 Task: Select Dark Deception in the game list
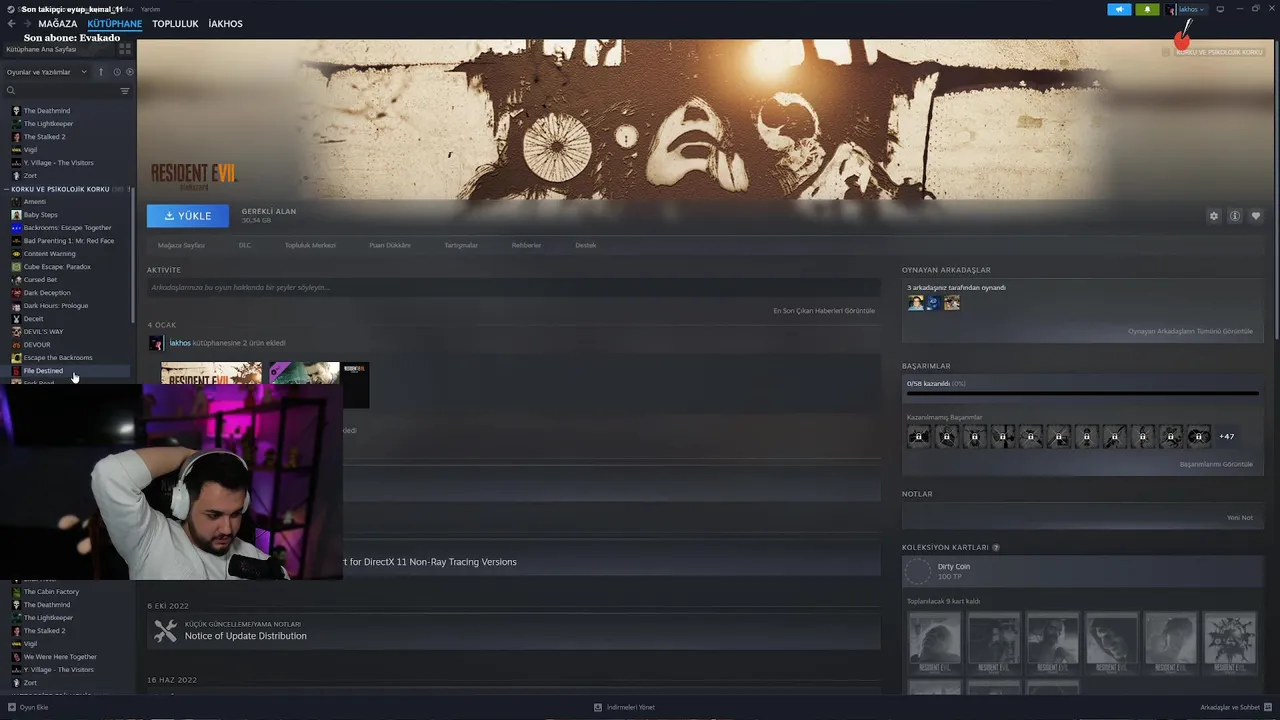[47, 293]
